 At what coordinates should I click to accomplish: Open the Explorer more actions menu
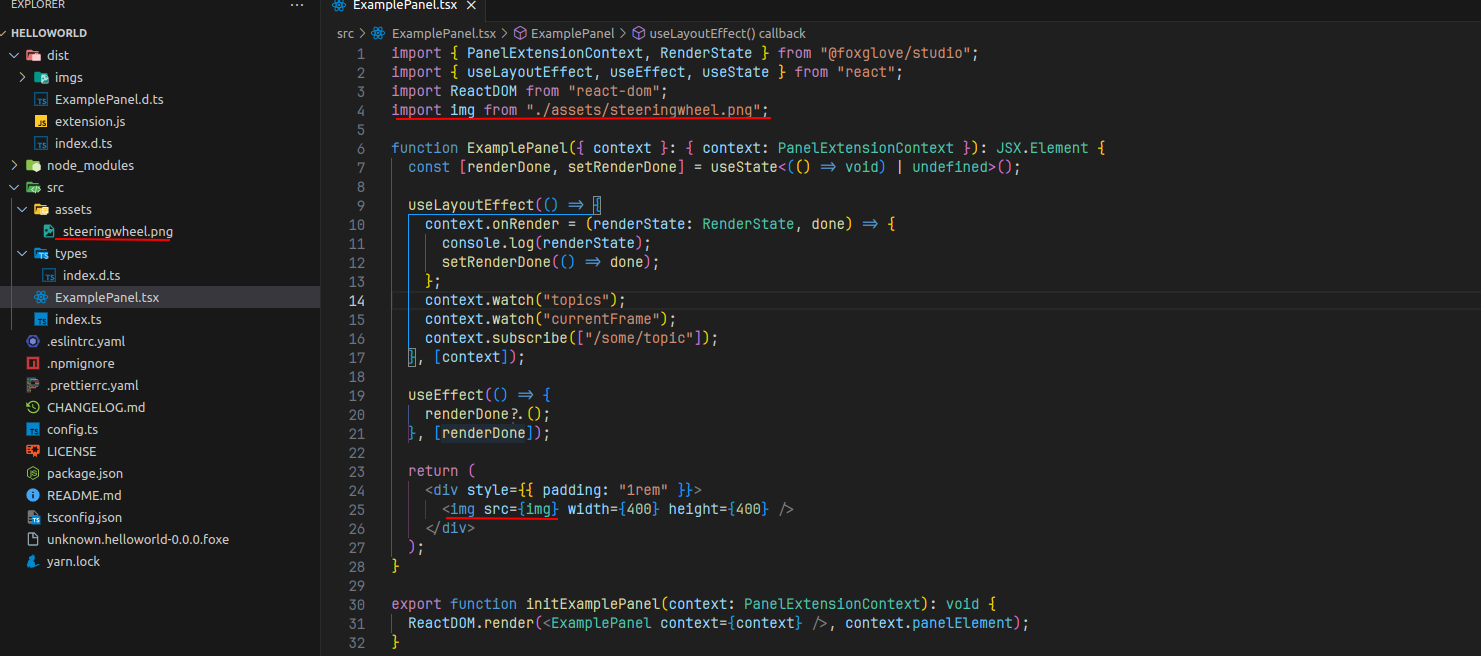tap(297, 7)
